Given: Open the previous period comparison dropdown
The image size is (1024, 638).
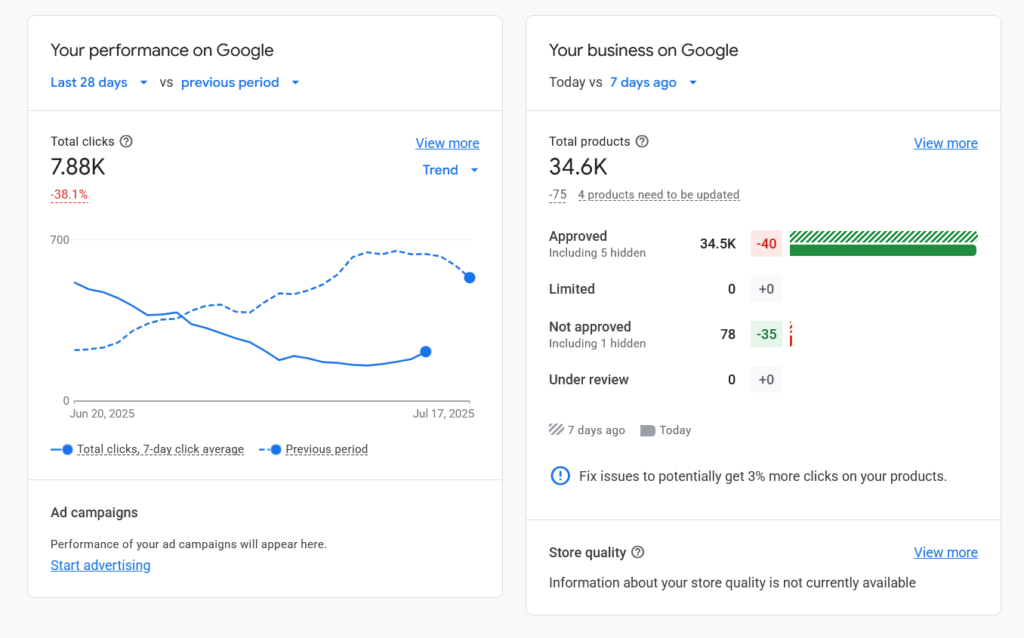Looking at the screenshot, I should pyautogui.click(x=240, y=83).
